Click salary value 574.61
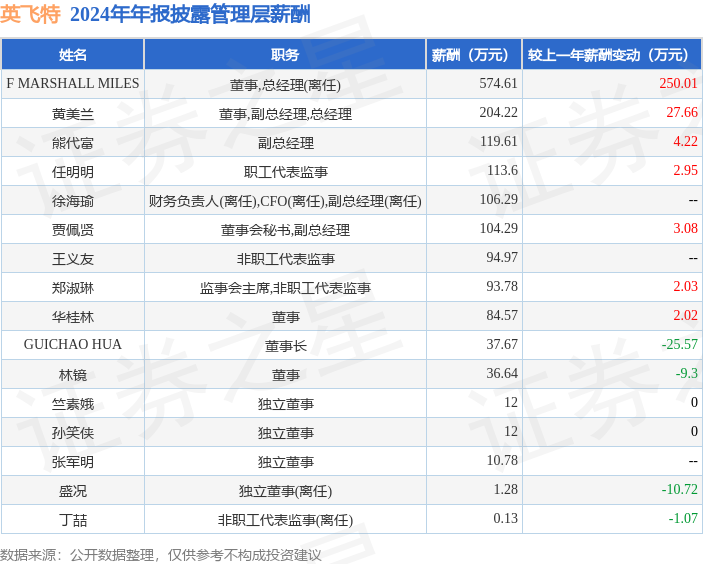This screenshot has height=564, width=703. click(498, 83)
